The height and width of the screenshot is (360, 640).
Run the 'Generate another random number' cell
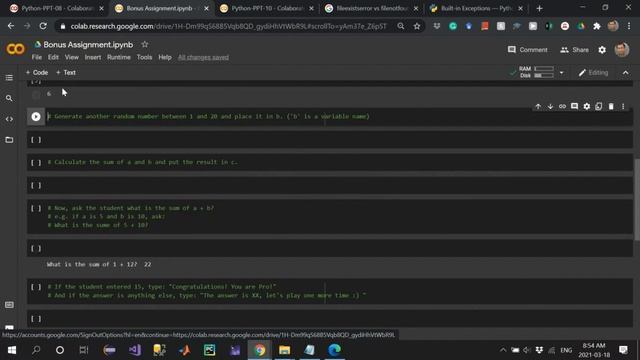coord(36,117)
